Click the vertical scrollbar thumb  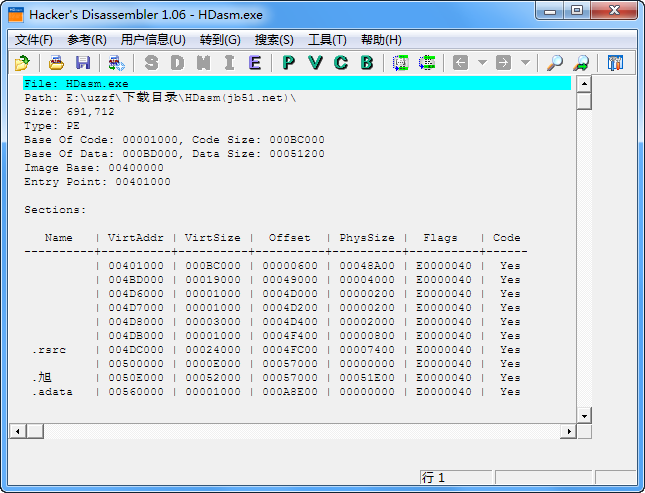tap(584, 101)
